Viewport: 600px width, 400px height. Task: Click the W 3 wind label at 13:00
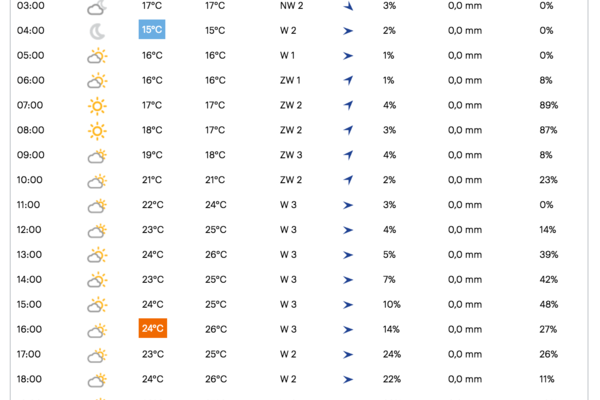coord(288,255)
